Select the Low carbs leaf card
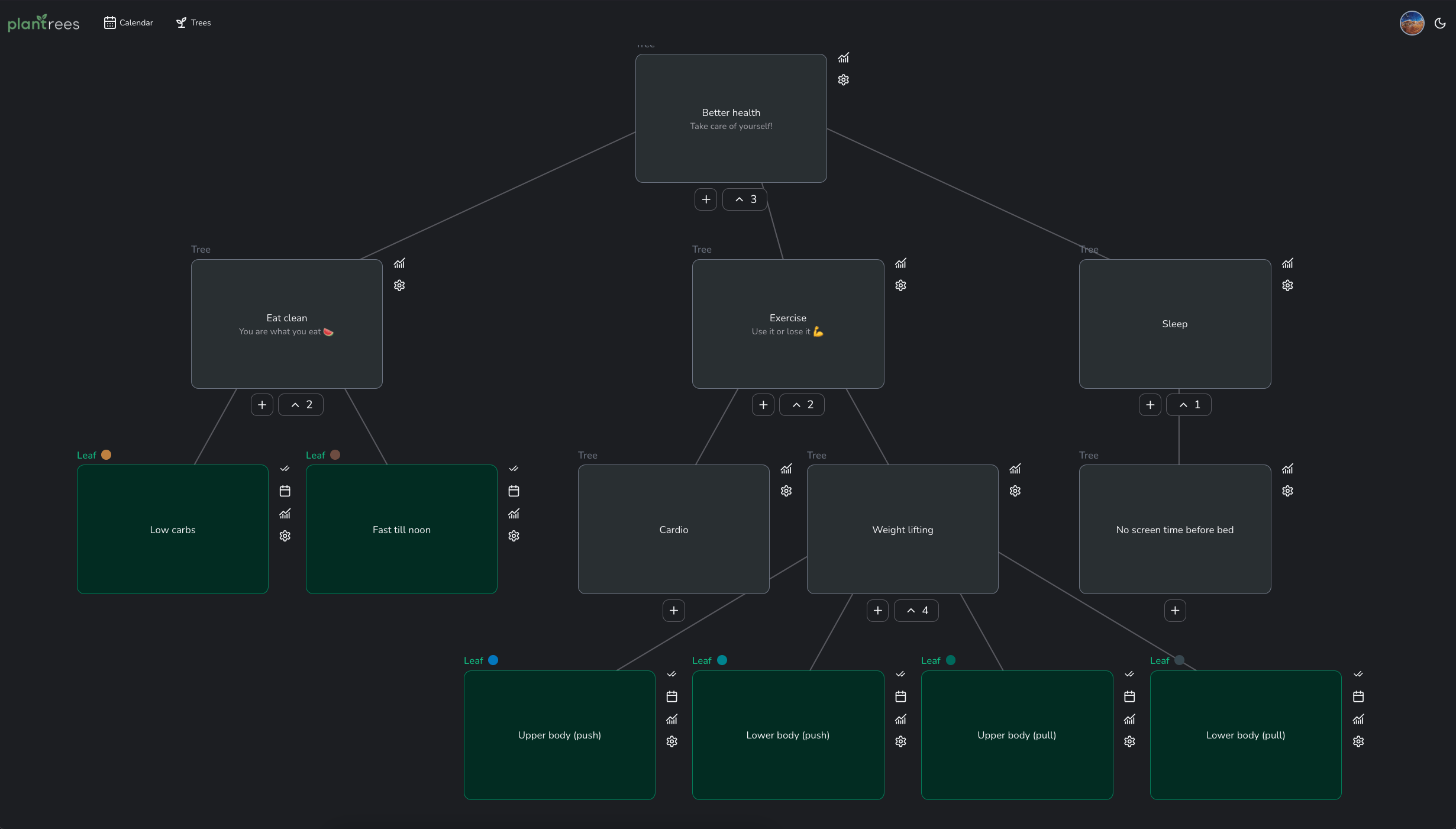The width and height of the screenshot is (1456, 829). (173, 529)
